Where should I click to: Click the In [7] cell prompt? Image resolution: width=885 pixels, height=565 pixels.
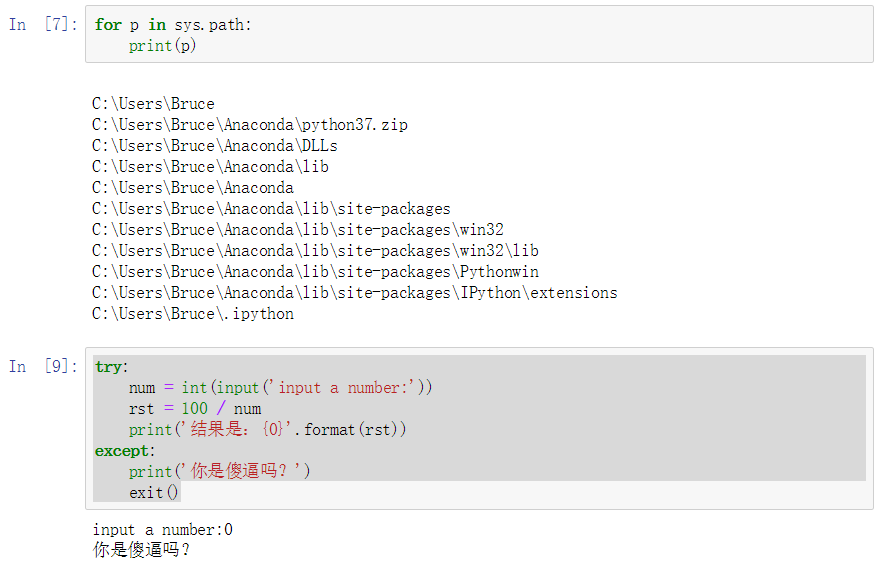(42, 25)
